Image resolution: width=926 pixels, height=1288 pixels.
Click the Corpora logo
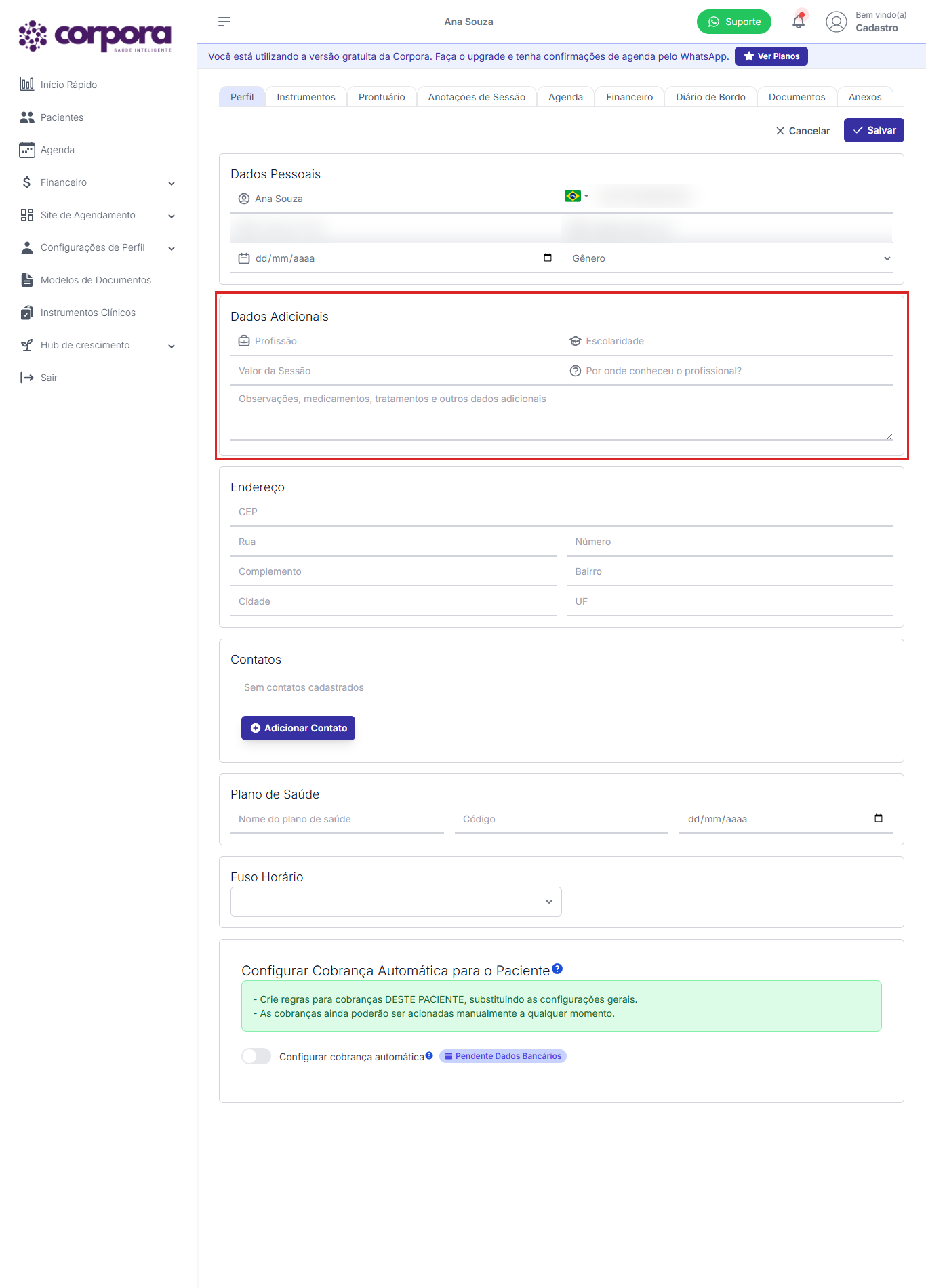click(95, 37)
